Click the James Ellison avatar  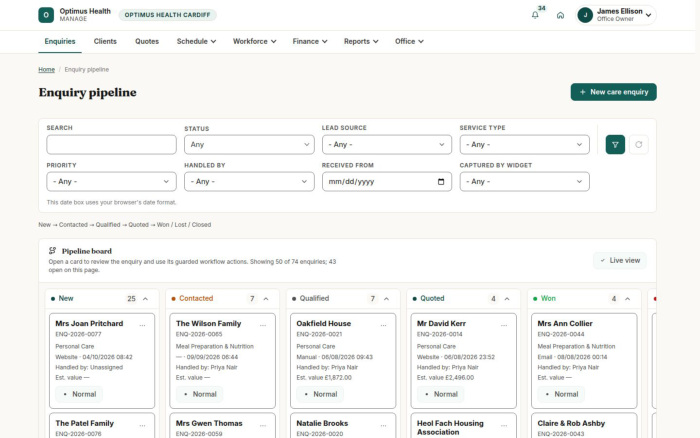tap(585, 15)
